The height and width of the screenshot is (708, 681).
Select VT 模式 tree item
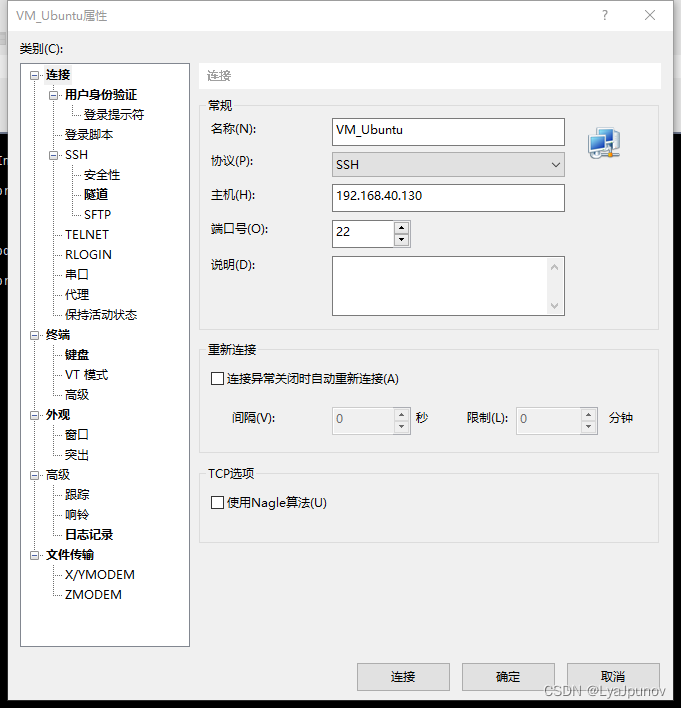pyautogui.click(x=87, y=375)
